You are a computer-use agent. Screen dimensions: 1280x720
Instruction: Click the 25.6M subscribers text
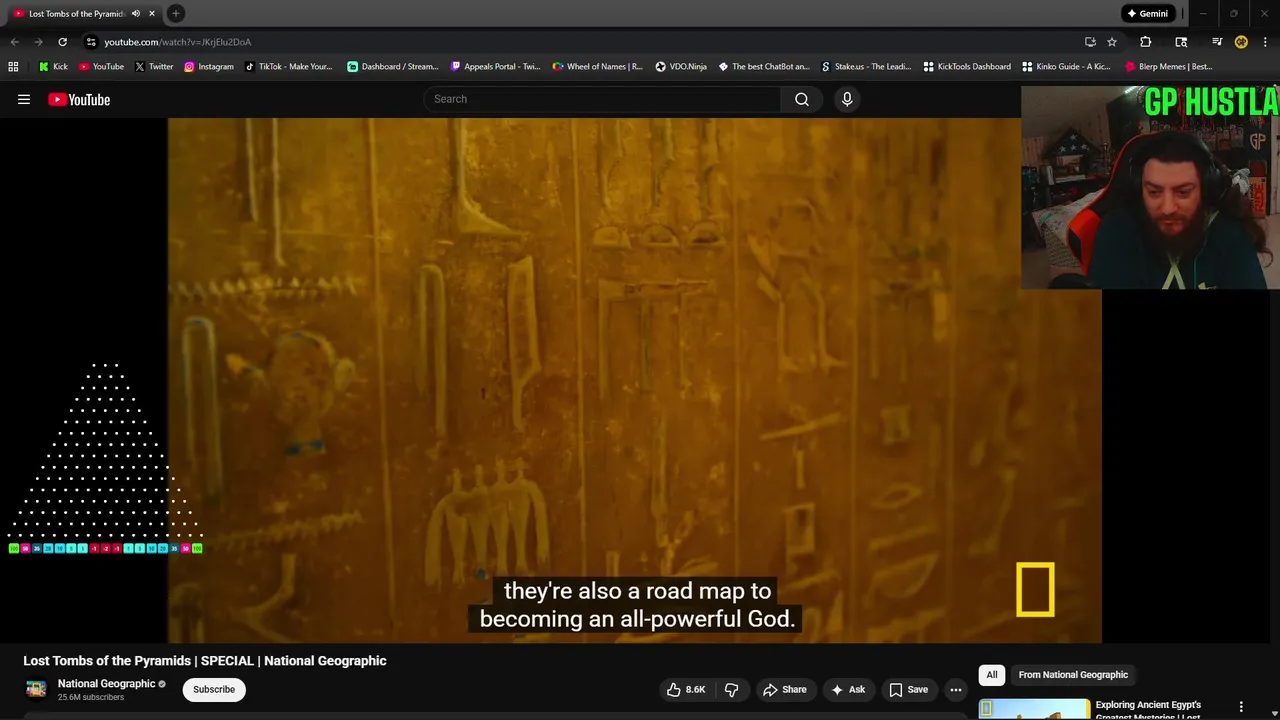[91, 697]
